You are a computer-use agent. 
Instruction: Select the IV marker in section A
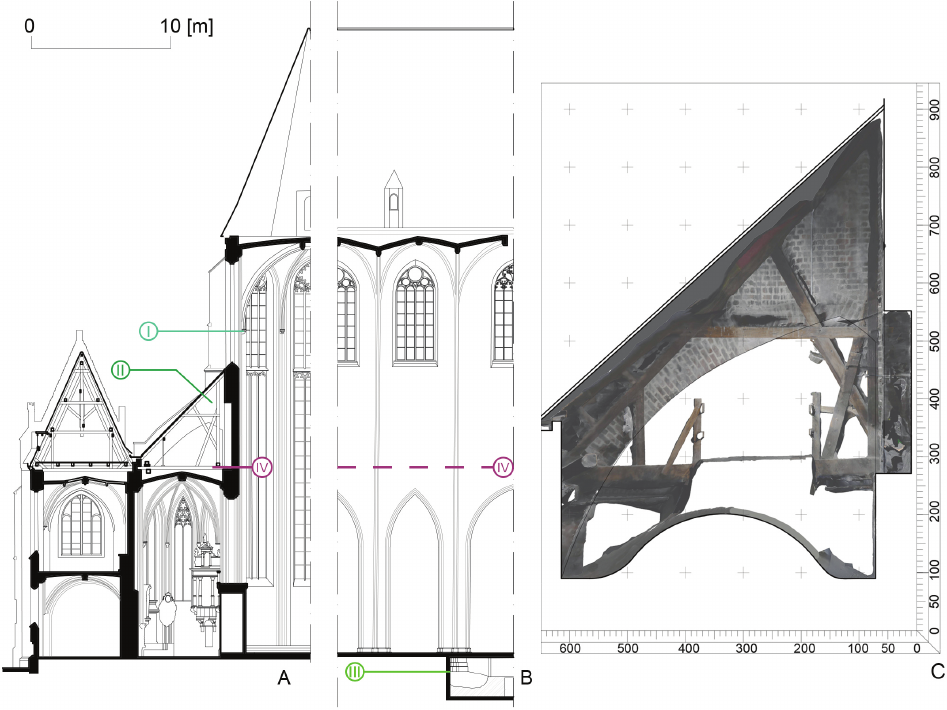coord(263,467)
